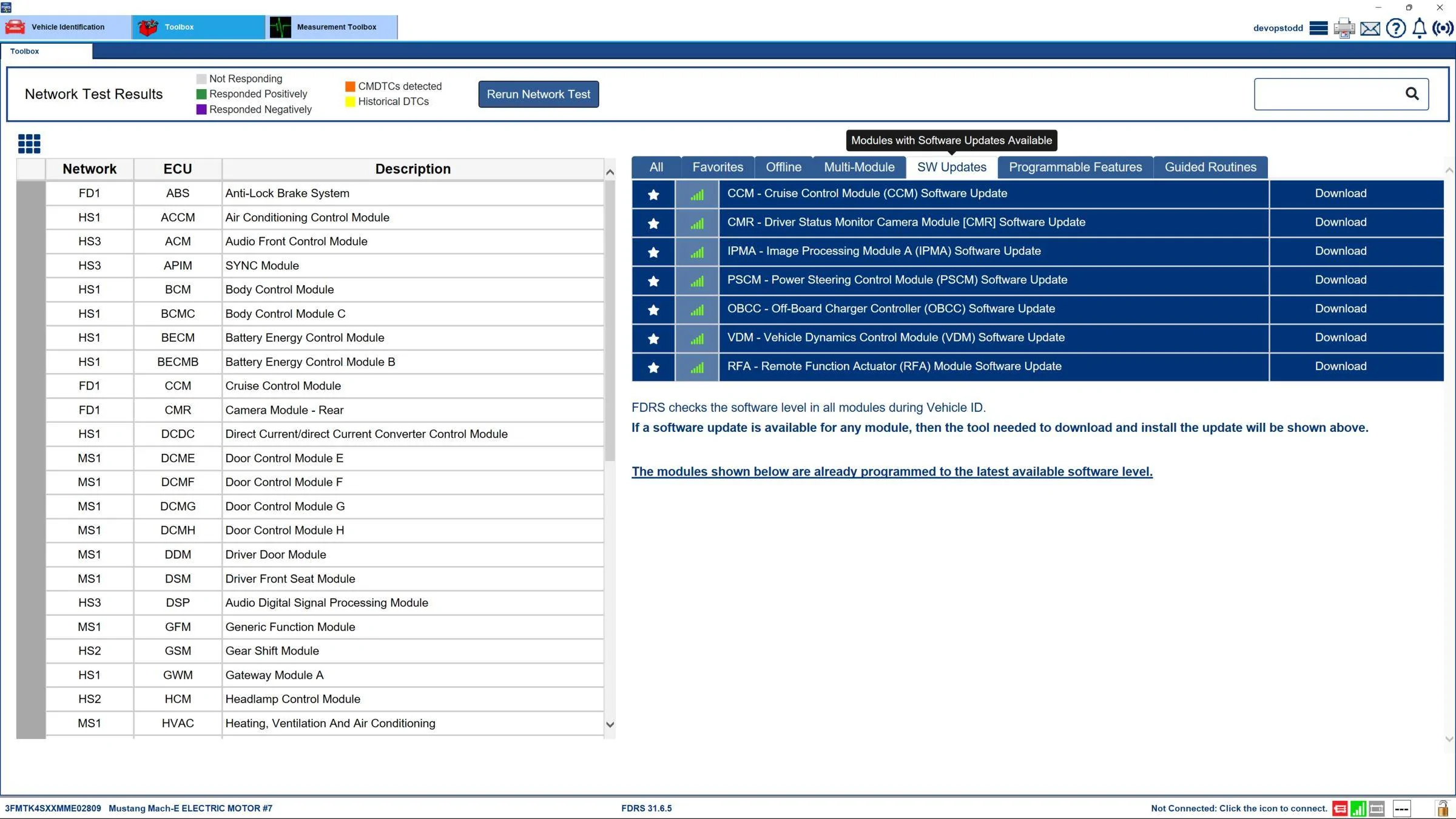Click scroll-up arrow of the ECU table

(610, 172)
